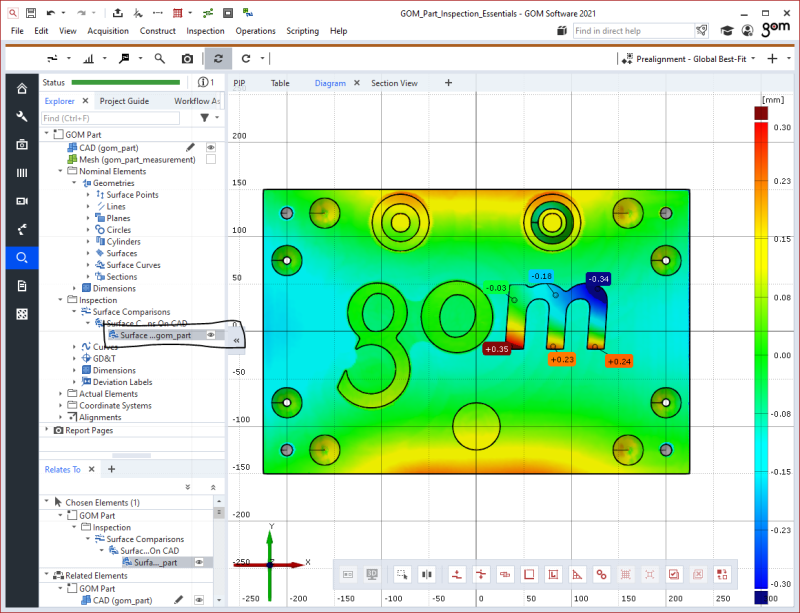
Task: Check the Mesh (gom_part_measurement) visibility box
Action: tap(210, 159)
